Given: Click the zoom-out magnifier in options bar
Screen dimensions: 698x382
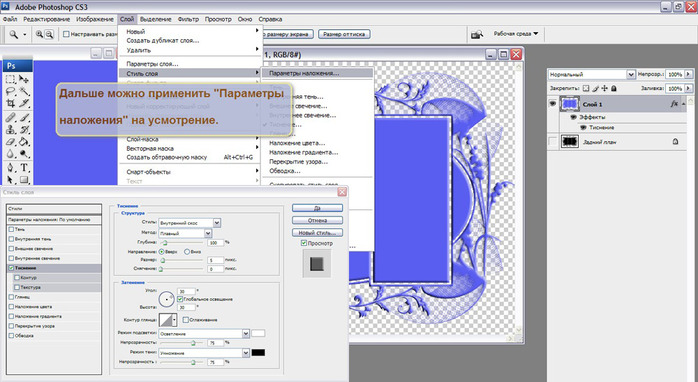Looking at the screenshot, I should pos(49,34).
